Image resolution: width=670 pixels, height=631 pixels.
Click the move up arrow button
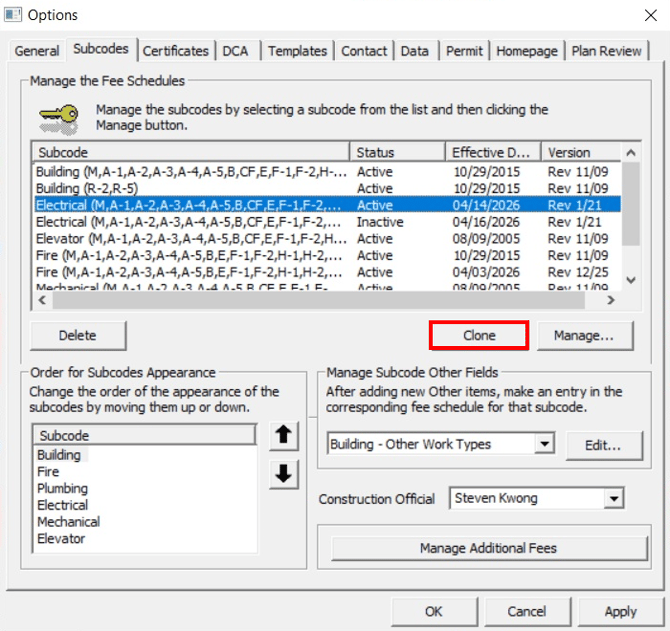coord(285,436)
